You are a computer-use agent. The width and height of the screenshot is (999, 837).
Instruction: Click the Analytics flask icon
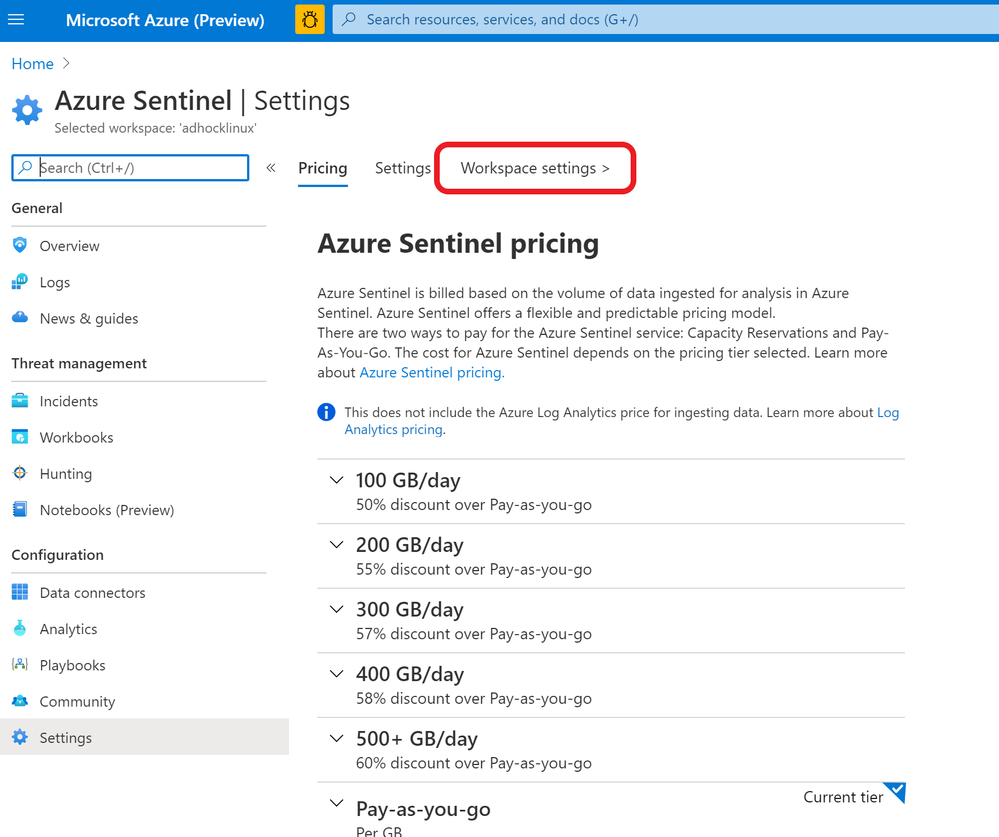[20, 628]
